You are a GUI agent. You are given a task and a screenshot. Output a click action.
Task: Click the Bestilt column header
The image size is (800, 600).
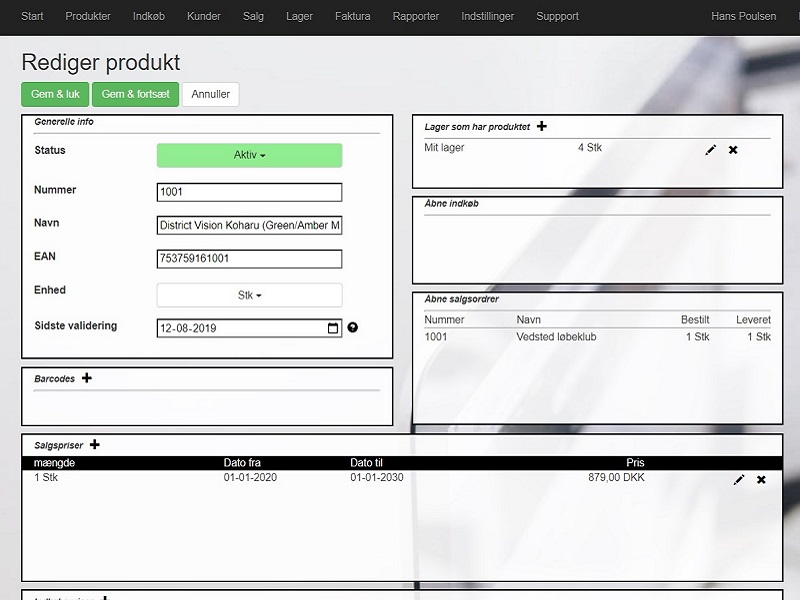pos(695,320)
